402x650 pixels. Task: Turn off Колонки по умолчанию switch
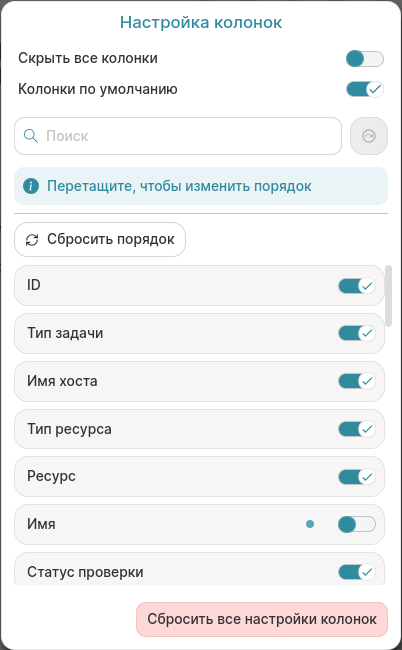point(365,89)
